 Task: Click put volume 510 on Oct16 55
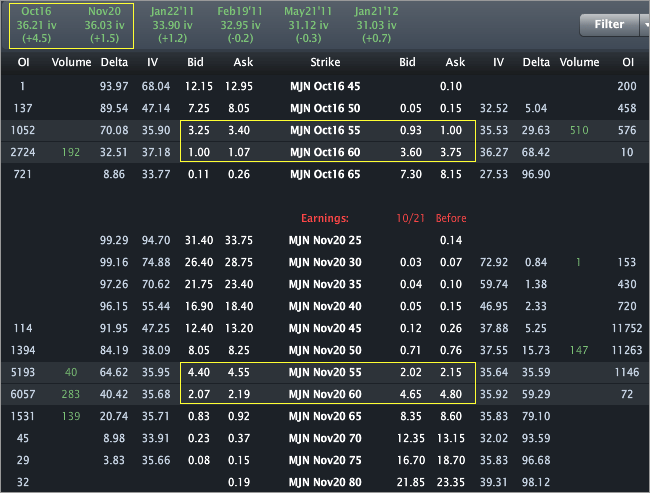[x=579, y=130]
